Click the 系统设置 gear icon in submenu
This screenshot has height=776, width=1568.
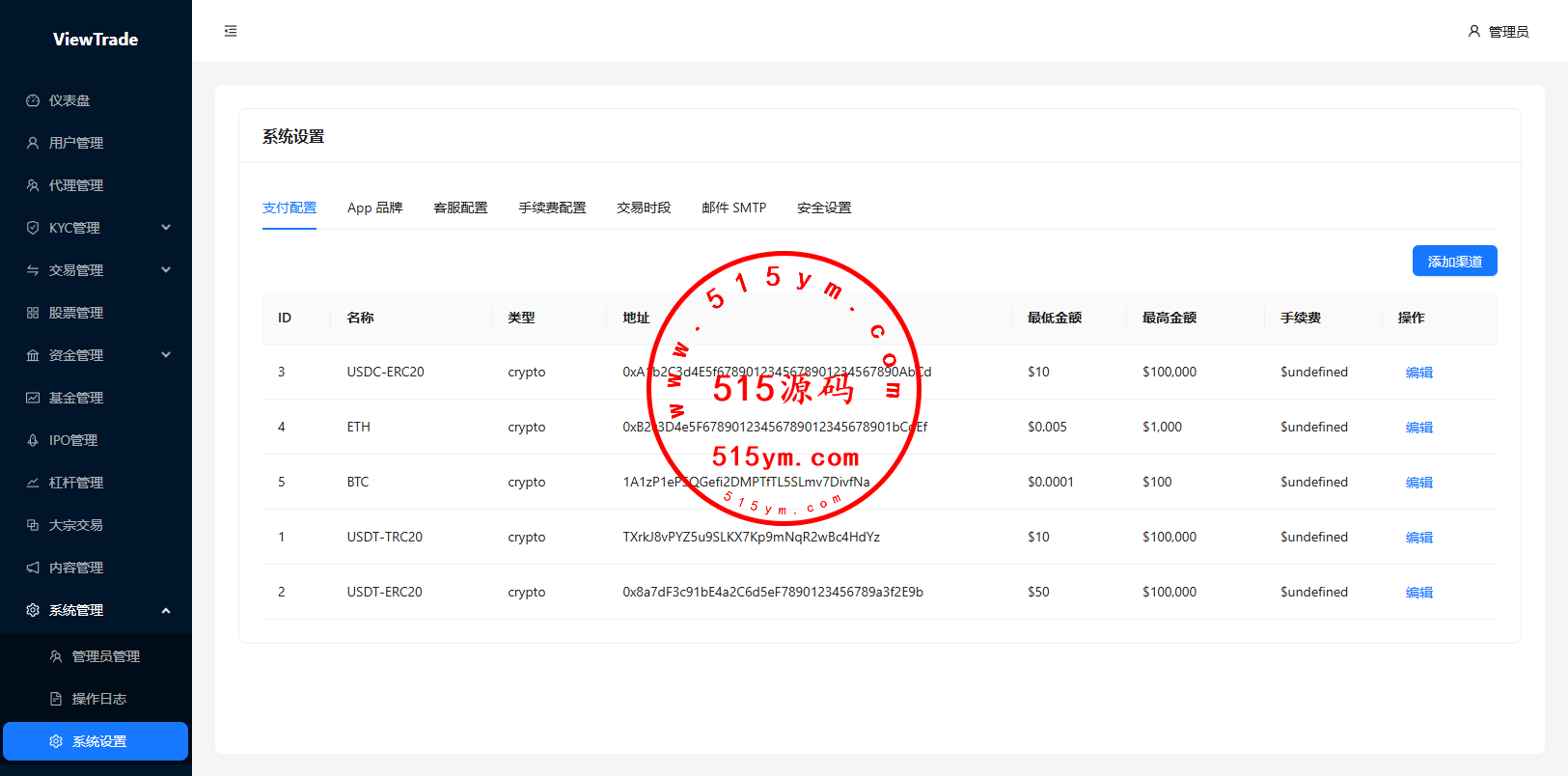point(56,741)
